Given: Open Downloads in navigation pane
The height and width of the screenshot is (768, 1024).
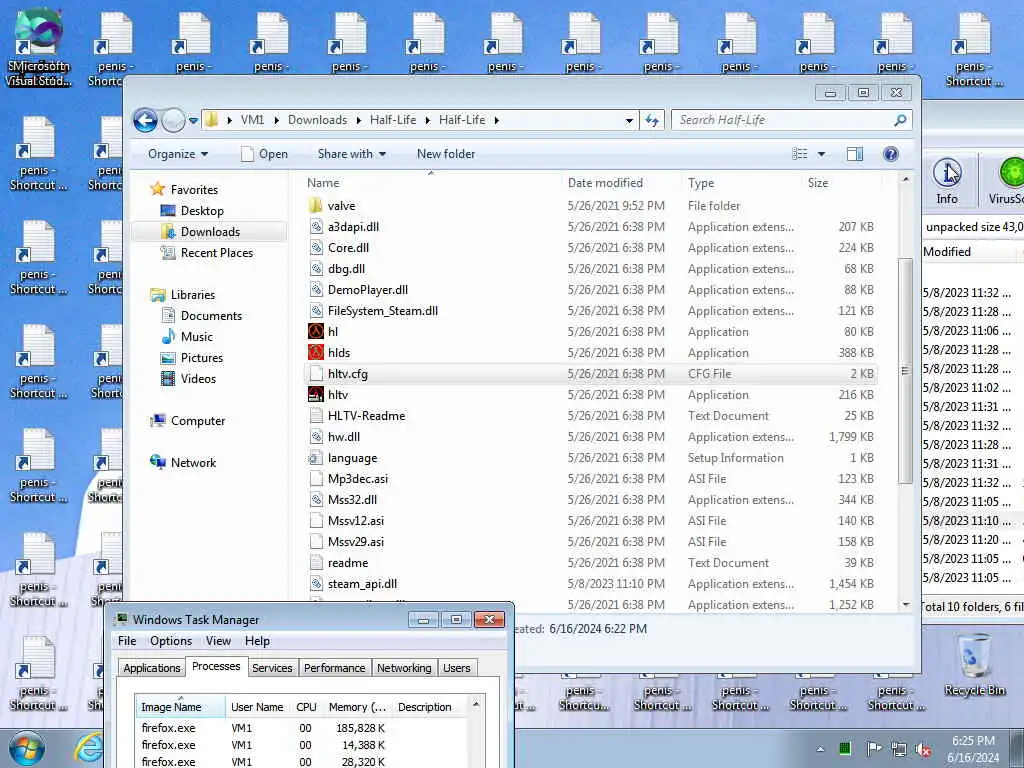Looking at the screenshot, I should 210,232.
